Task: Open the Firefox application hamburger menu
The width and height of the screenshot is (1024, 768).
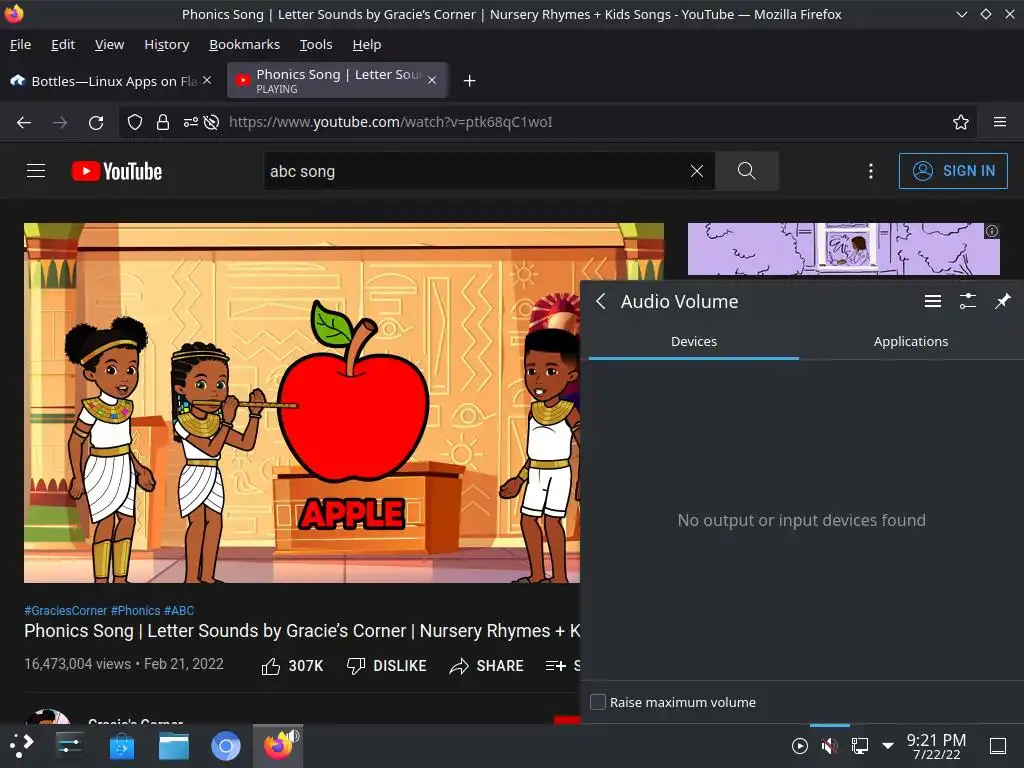Action: 1000,122
